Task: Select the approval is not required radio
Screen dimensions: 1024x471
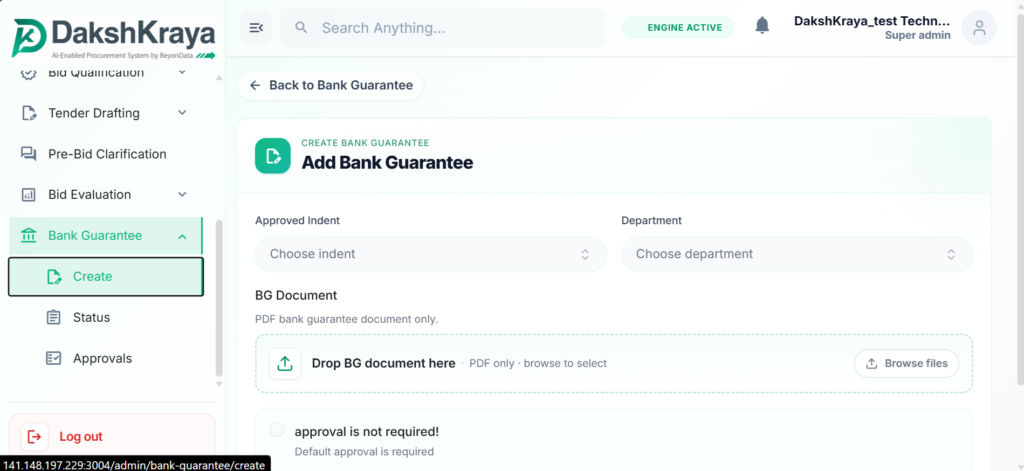Action: point(277,430)
